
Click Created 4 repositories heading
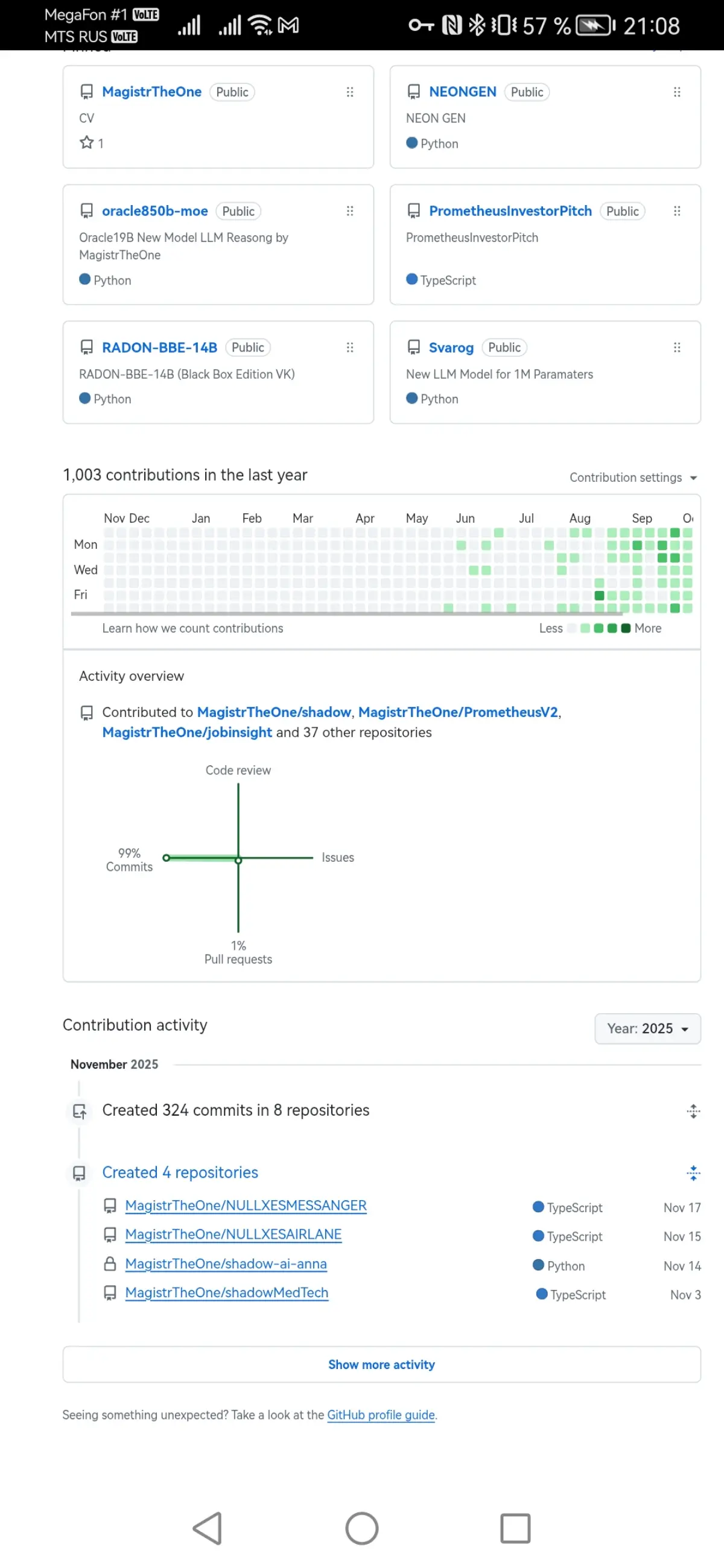[x=180, y=1173]
